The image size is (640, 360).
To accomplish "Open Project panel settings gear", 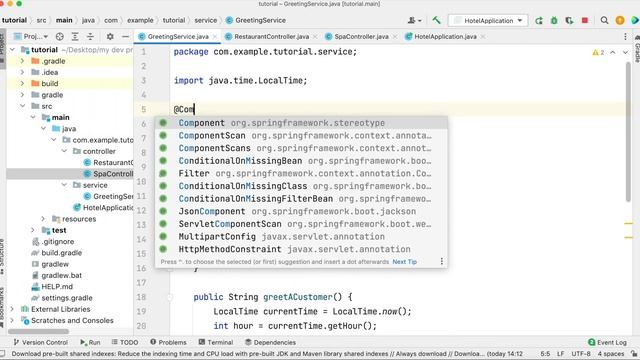I will [x=110, y=36].
